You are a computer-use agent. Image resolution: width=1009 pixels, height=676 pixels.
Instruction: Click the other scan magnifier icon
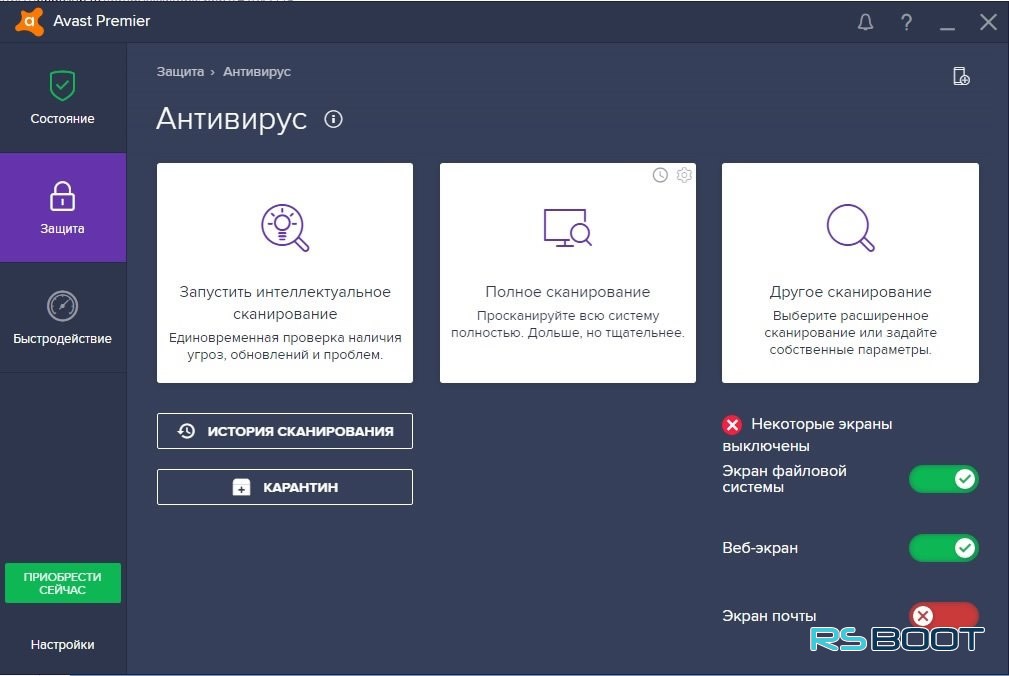coord(850,227)
